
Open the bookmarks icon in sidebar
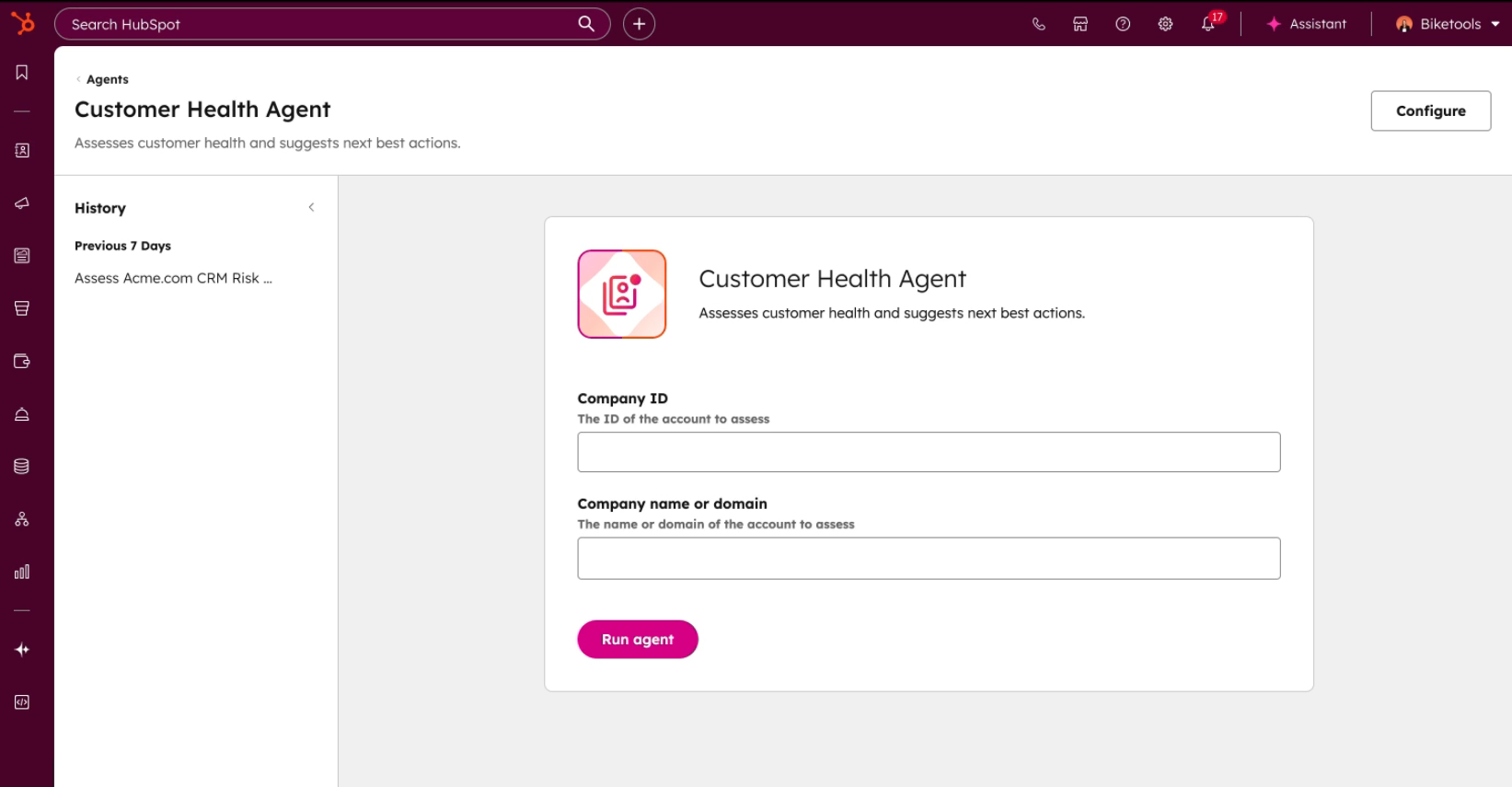tap(22, 73)
